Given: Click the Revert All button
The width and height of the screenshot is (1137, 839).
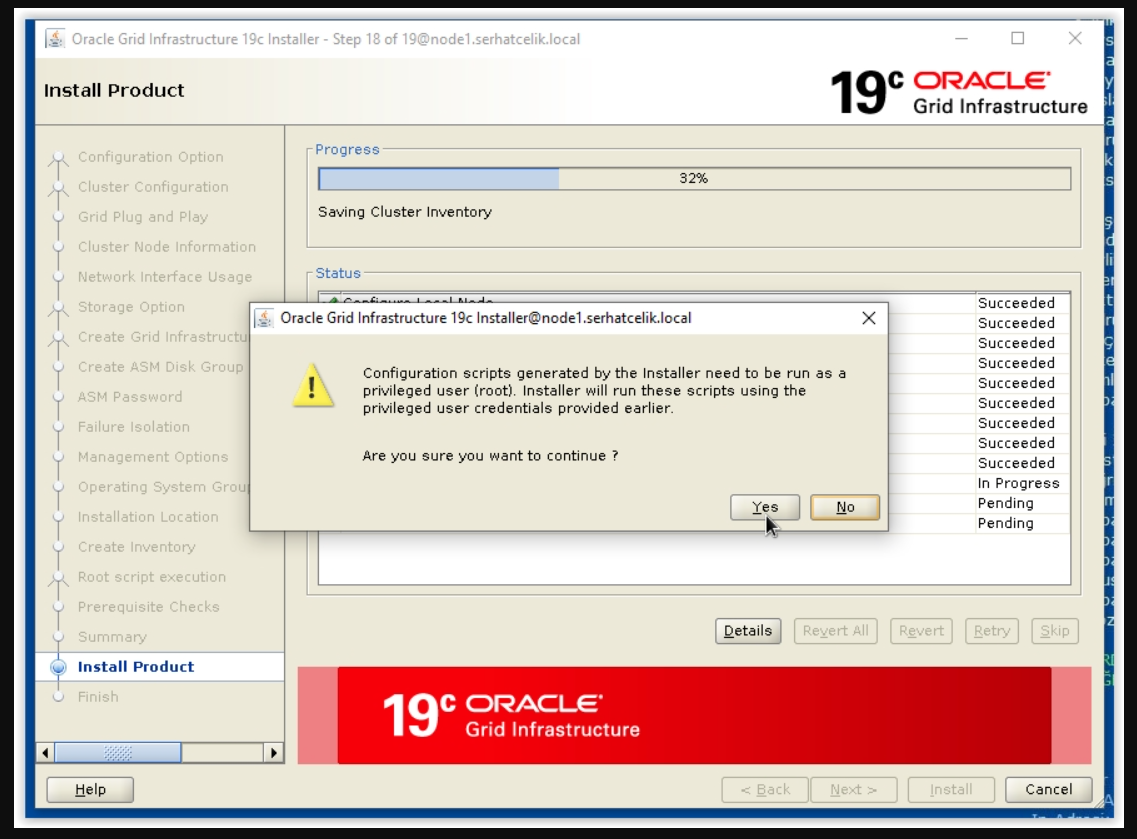Looking at the screenshot, I should point(835,631).
